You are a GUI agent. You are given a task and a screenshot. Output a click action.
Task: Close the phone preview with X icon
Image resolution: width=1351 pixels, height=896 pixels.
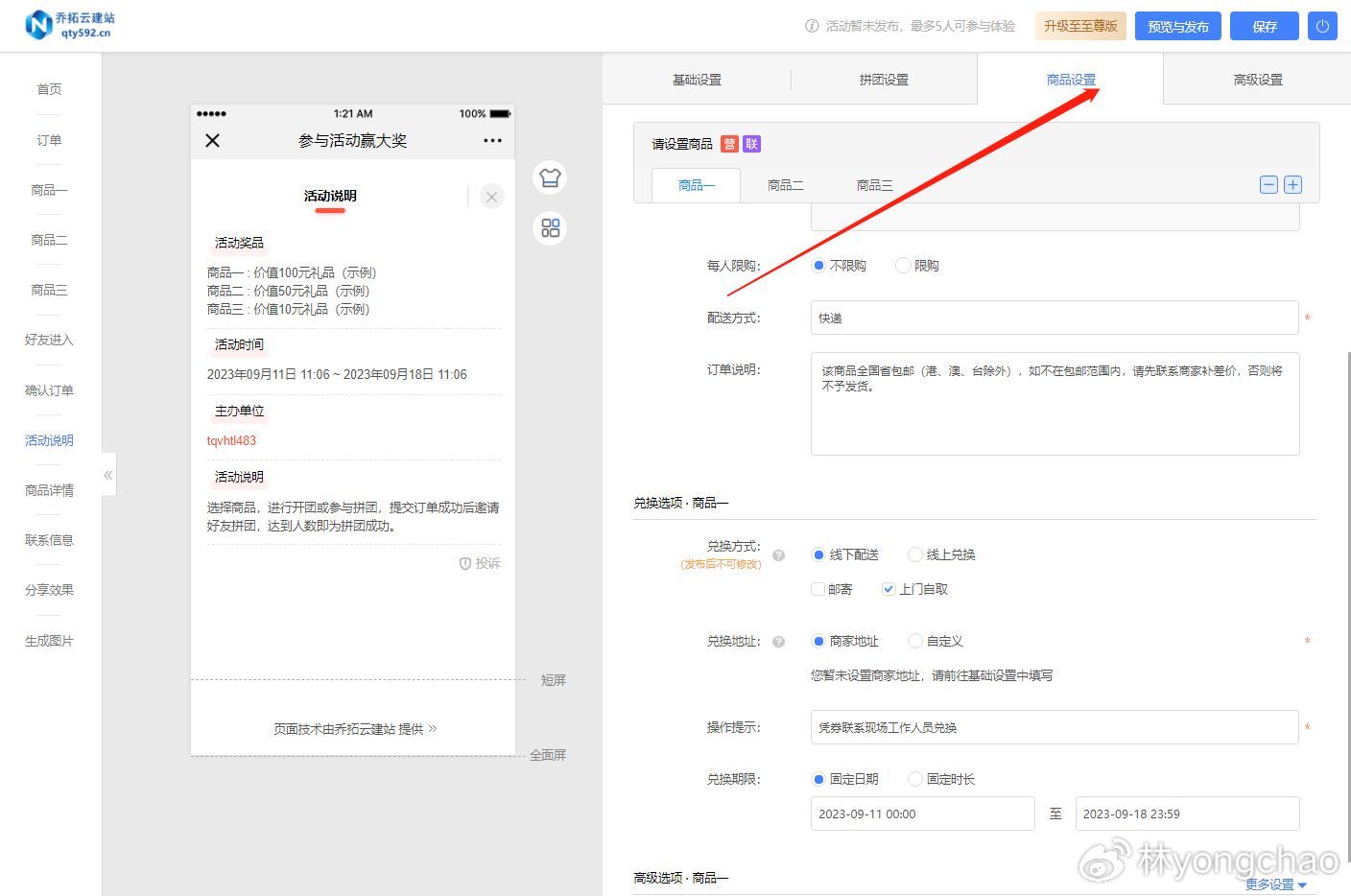[x=213, y=140]
